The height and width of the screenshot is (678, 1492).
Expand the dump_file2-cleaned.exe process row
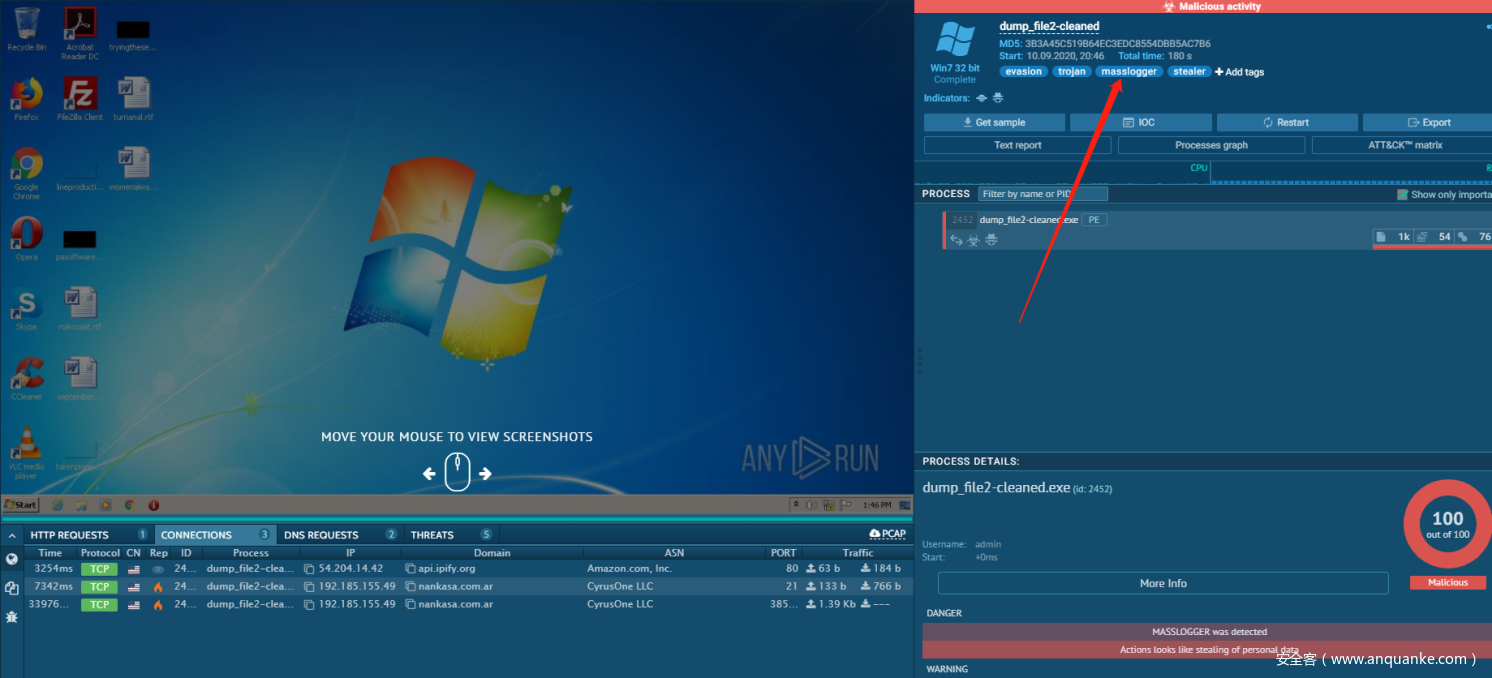pyautogui.click(x=1028, y=220)
